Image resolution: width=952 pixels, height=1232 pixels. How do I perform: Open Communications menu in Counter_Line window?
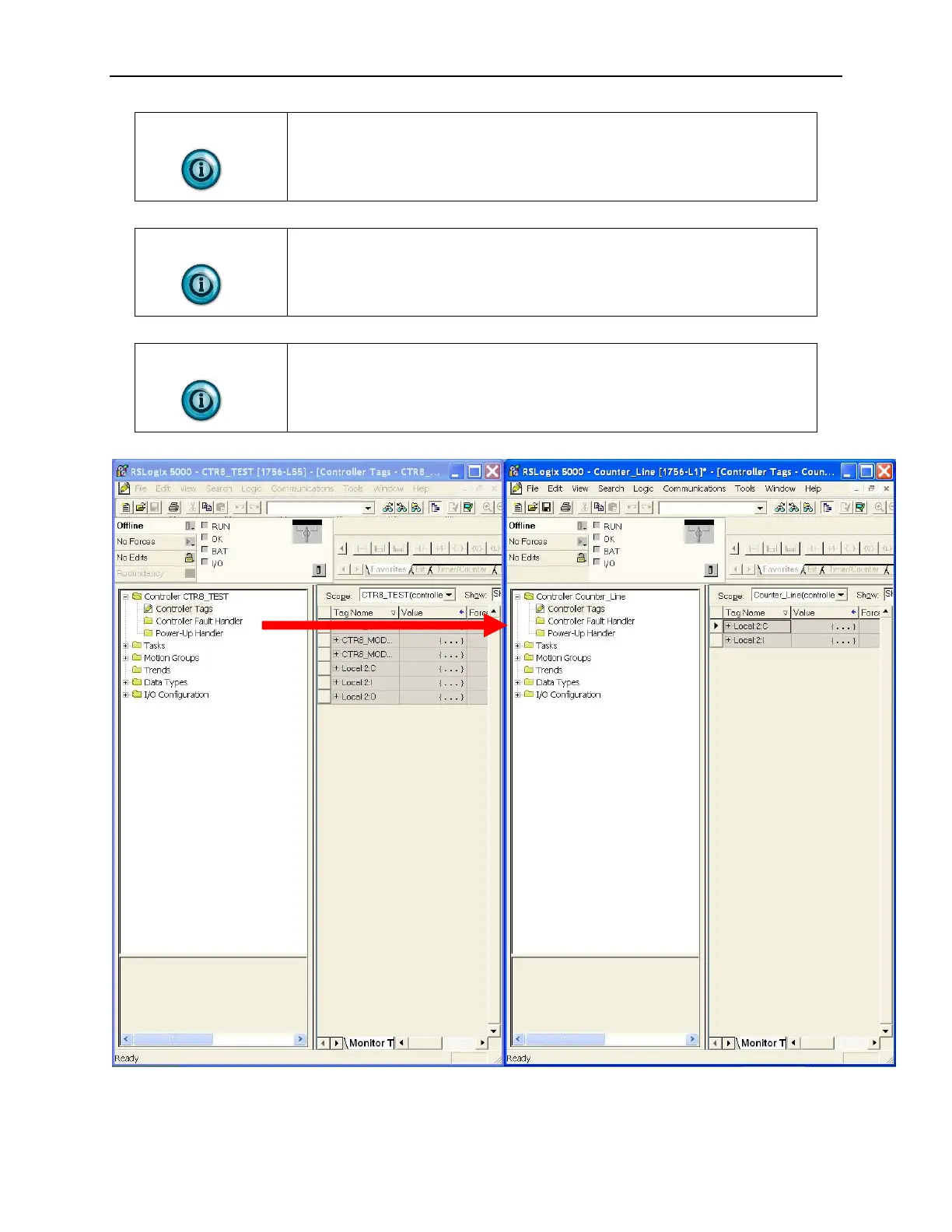(x=695, y=488)
